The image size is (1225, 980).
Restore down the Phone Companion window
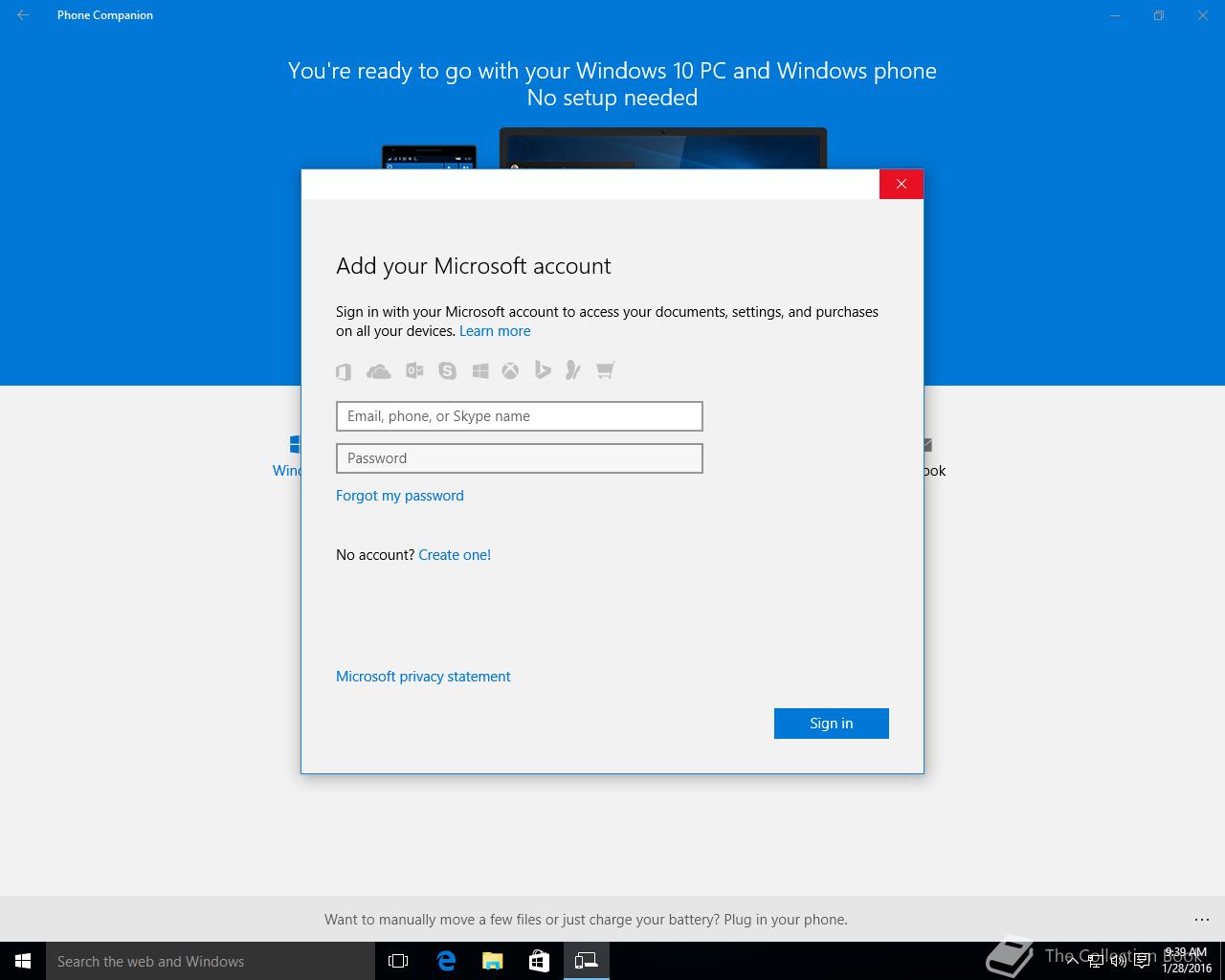[x=1159, y=15]
